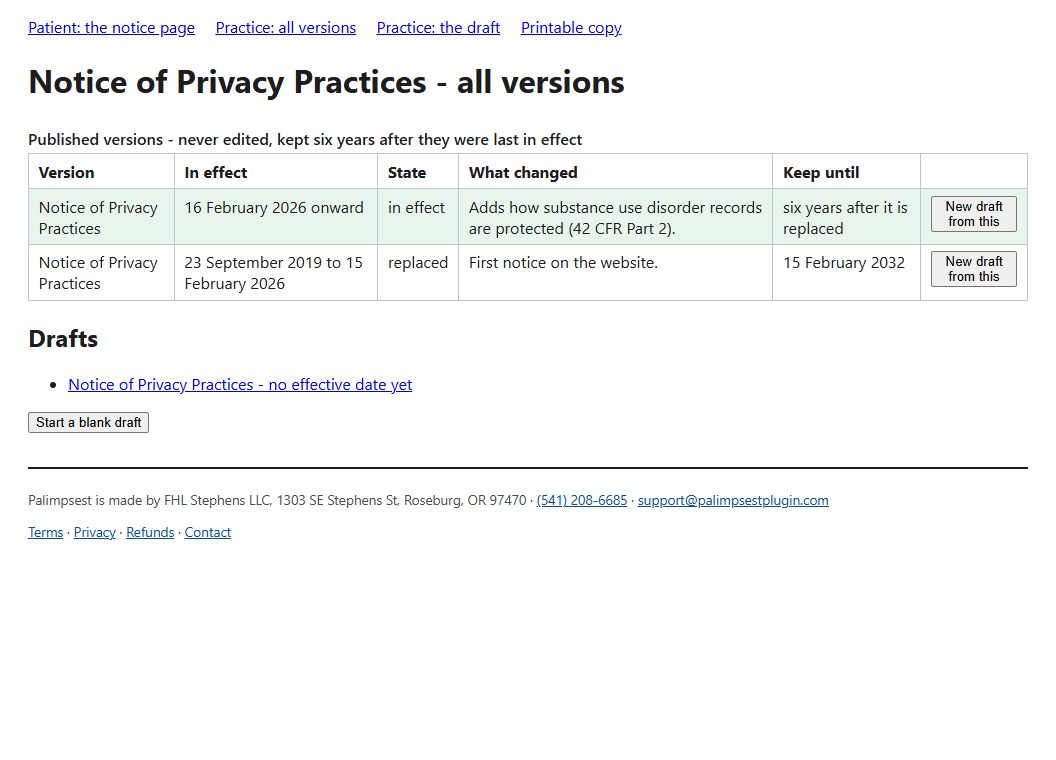Open the Contact footer link
Viewport: 1056px width, 760px height.
[207, 532]
